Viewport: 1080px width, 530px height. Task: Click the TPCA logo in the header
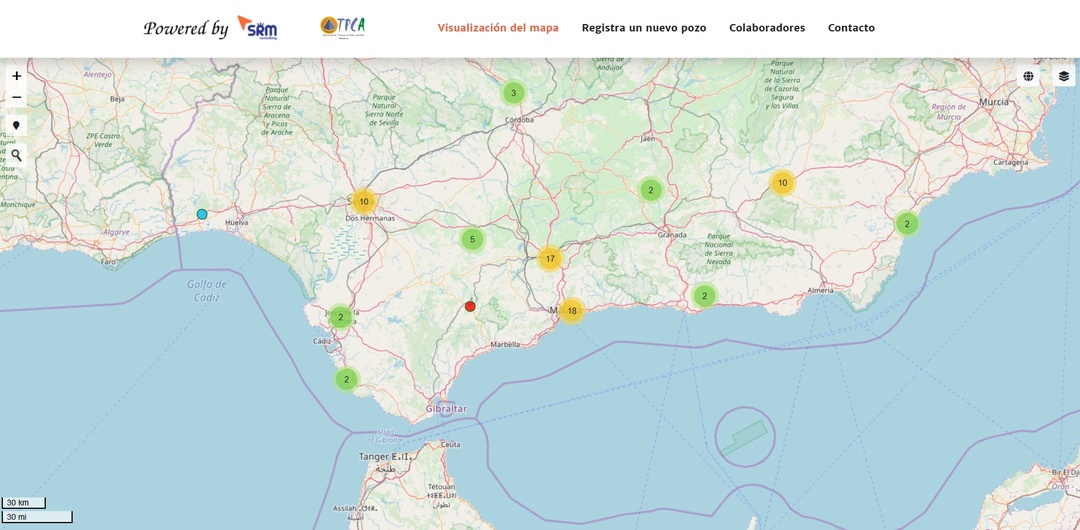click(343, 28)
